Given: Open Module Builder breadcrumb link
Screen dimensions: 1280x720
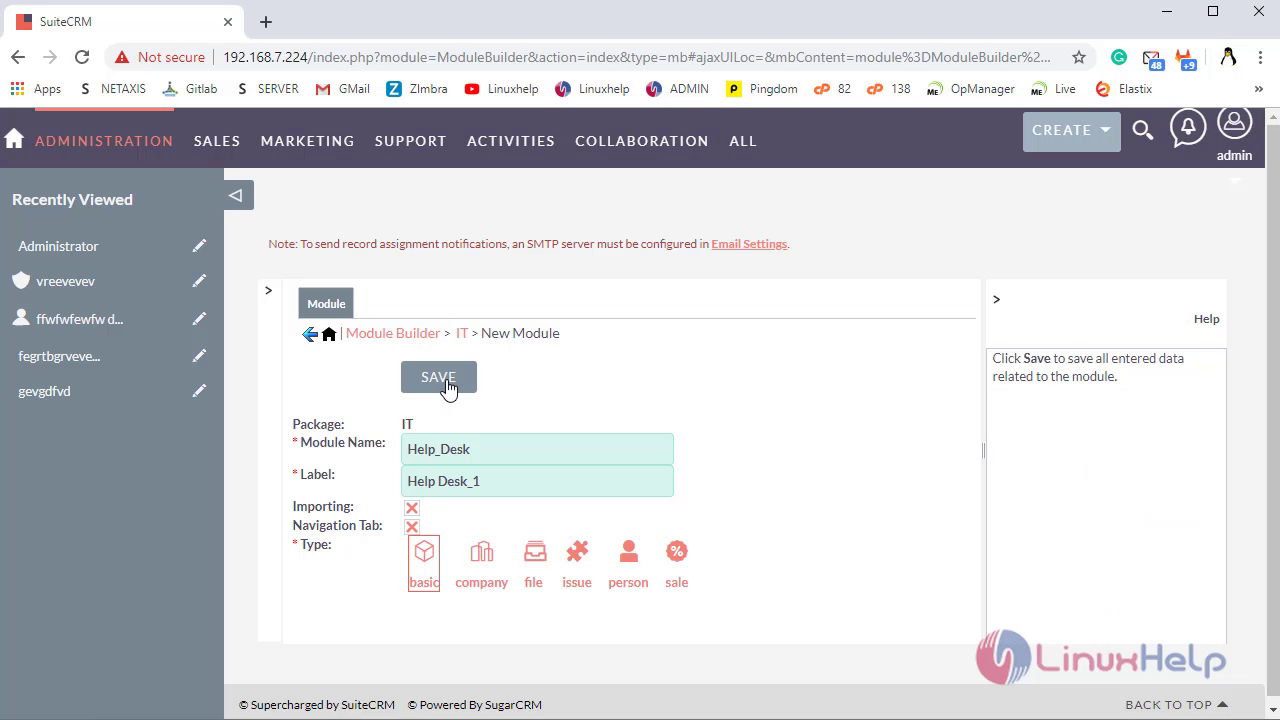Looking at the screenshot, I should (x=393, y=333).
